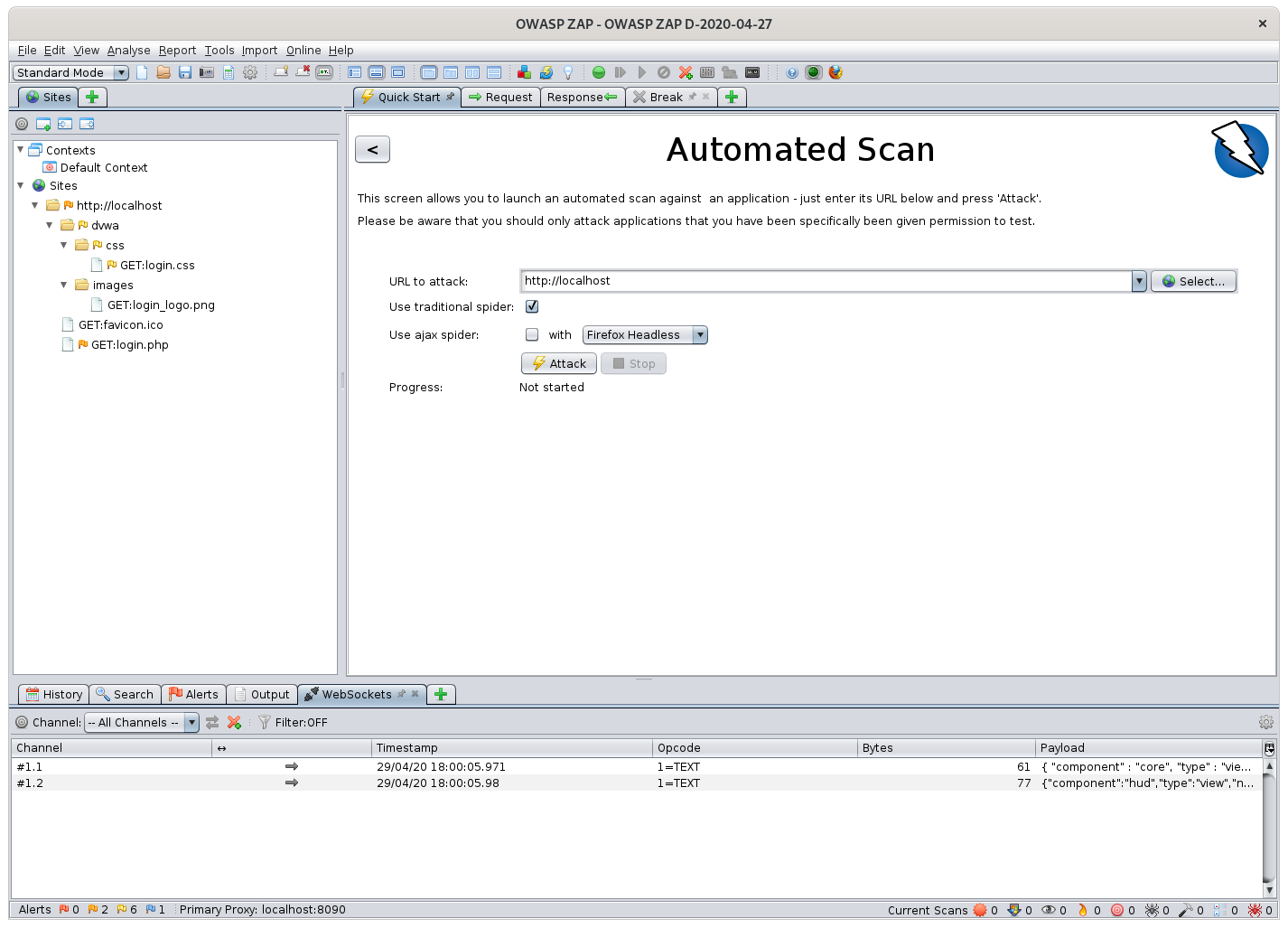The height and width of the screenshot is (928, 1288).
Task: Switch to the Alerts tab
Action: point(193,694)
